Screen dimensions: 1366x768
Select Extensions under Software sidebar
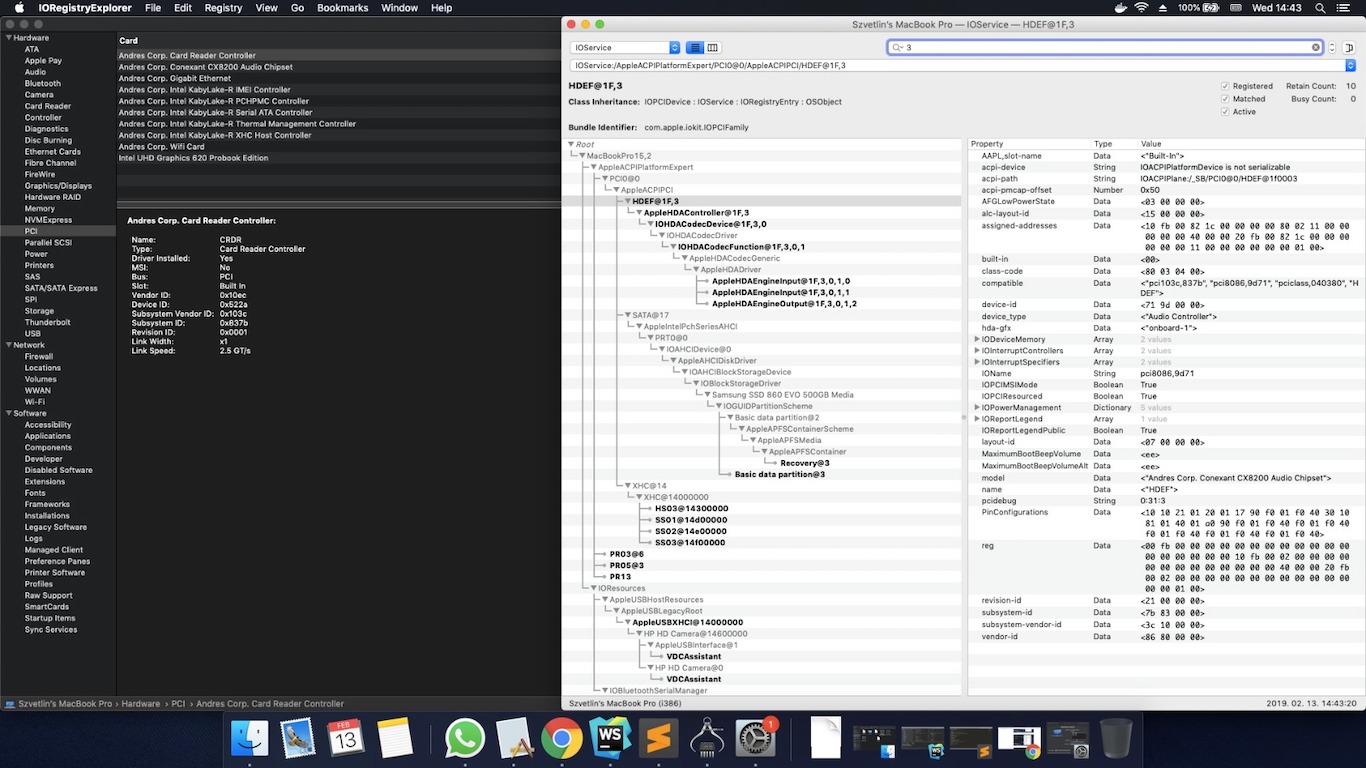45,482
